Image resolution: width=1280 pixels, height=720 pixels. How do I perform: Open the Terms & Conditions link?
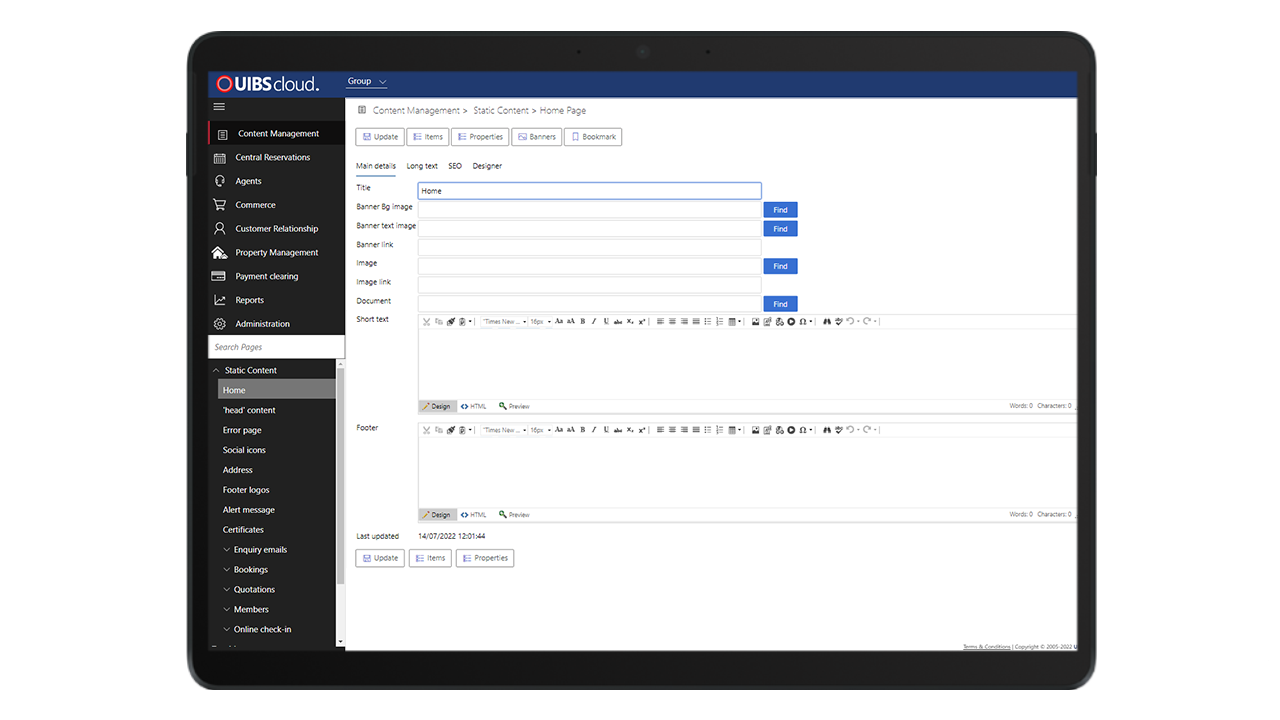(x=987, y=647)
